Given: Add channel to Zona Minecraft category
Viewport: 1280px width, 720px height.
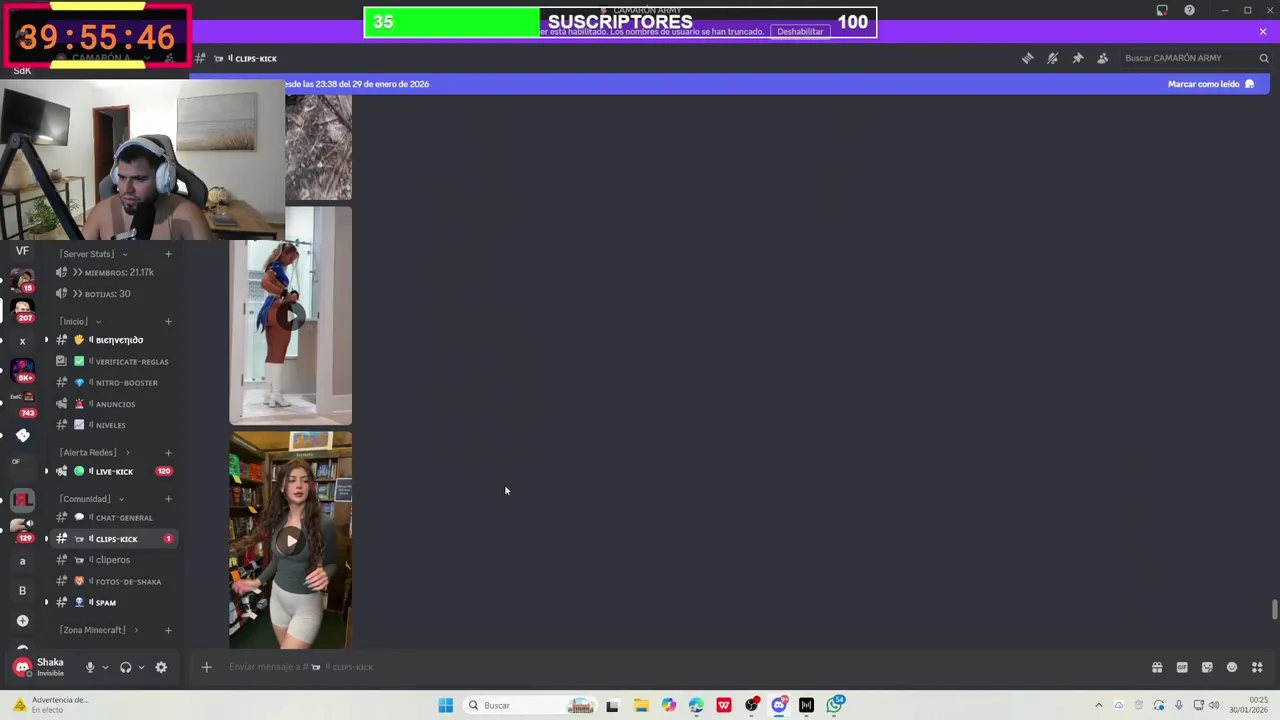Looking at the screenshot, I should 168,630.
